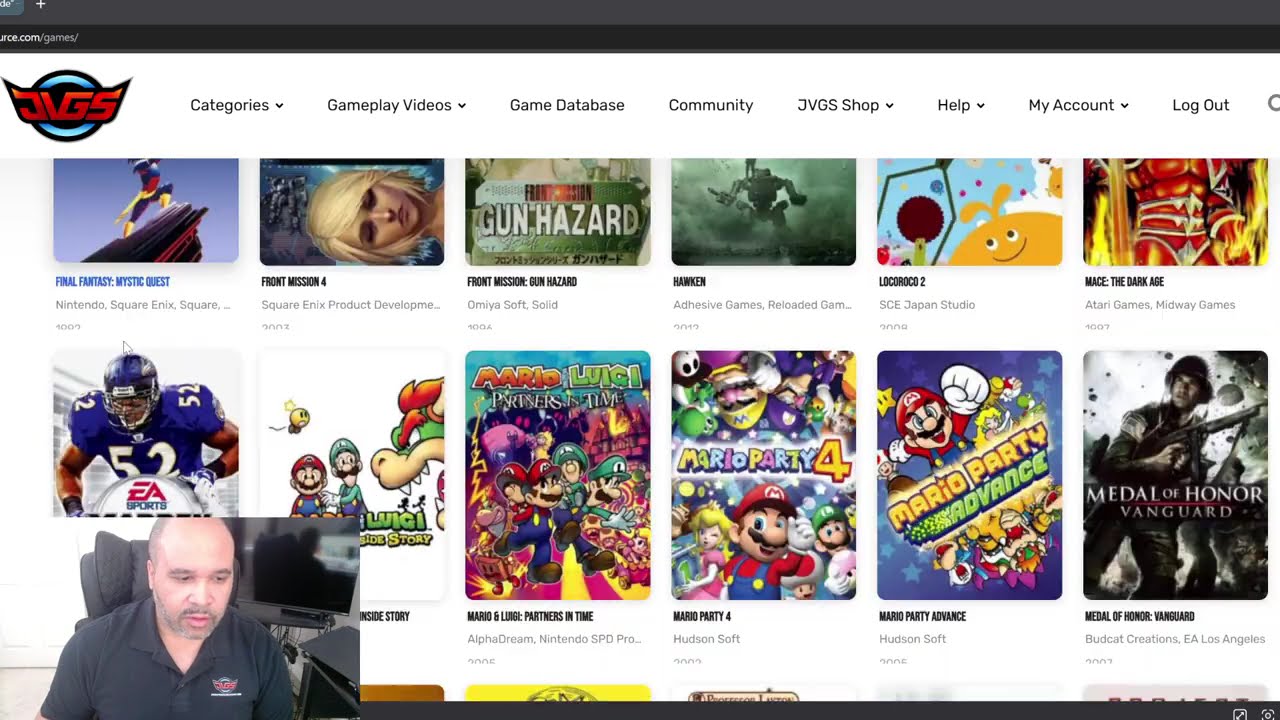
Task: Click 'Budcat Creations, EA Los Angeles' text
Action: pyautogui.click(x=1175, y=639)
